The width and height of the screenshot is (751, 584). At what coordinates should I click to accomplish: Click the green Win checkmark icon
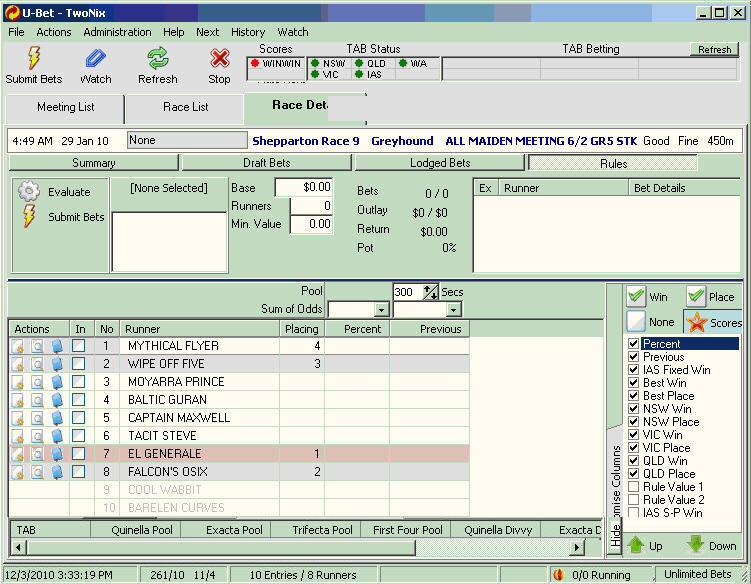coord(636,296)
